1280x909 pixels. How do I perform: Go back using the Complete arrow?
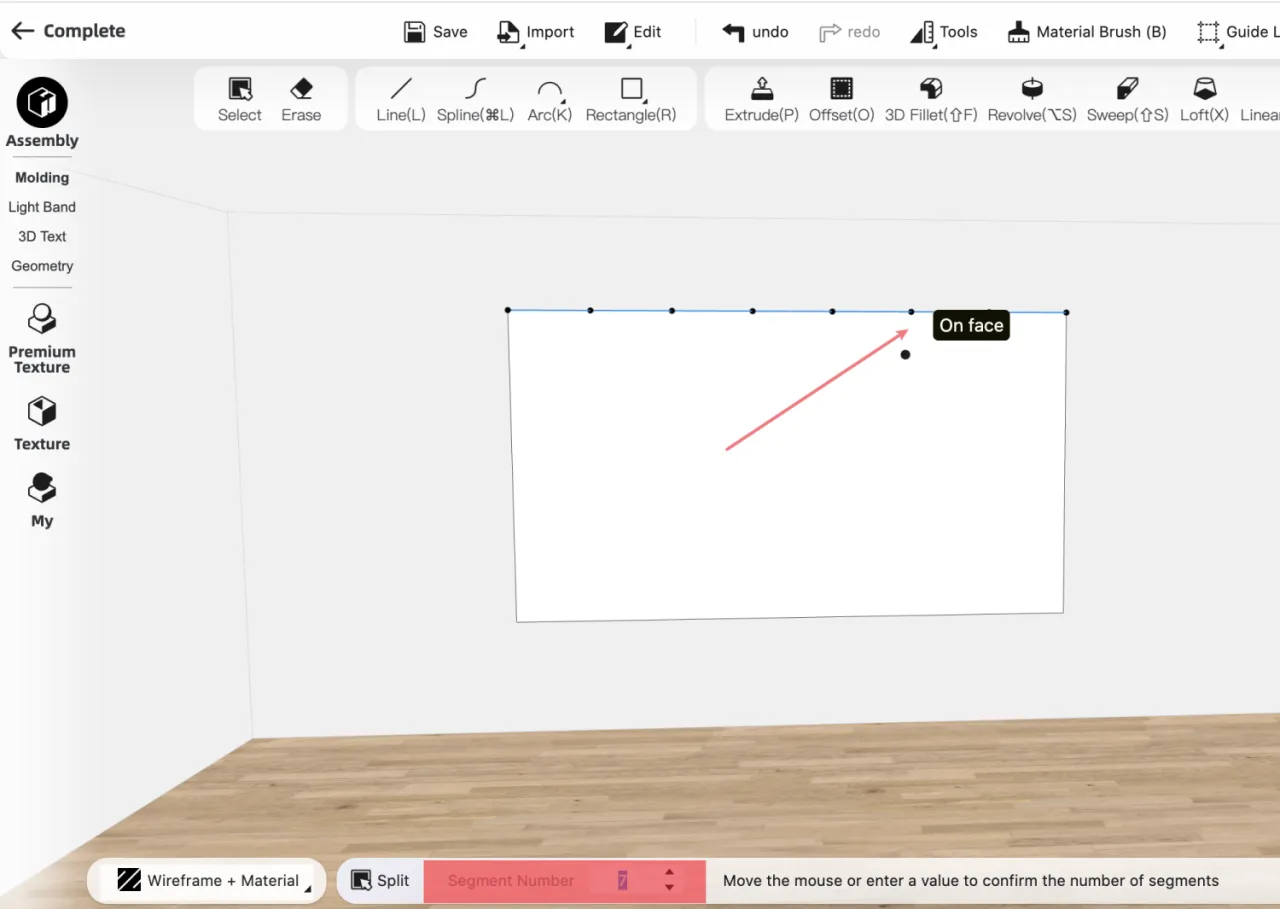(22, 31)
